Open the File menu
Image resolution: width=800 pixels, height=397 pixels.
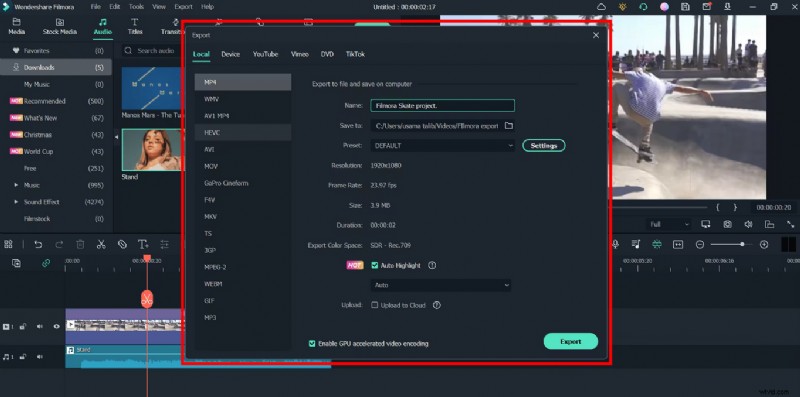point(95,7)
